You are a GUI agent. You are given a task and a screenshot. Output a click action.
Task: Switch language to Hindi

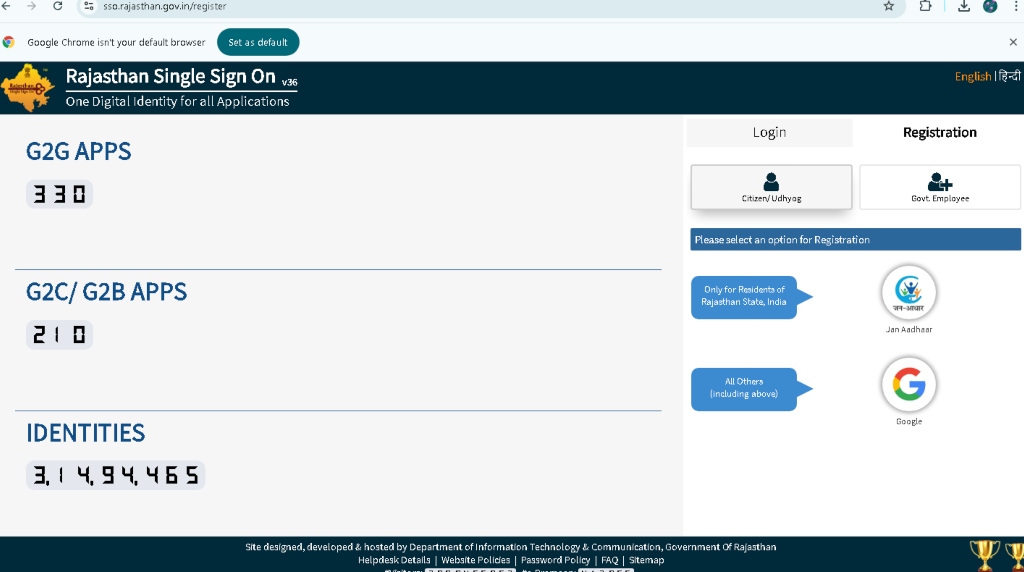pyautogui.click(x=1009, y=76)
